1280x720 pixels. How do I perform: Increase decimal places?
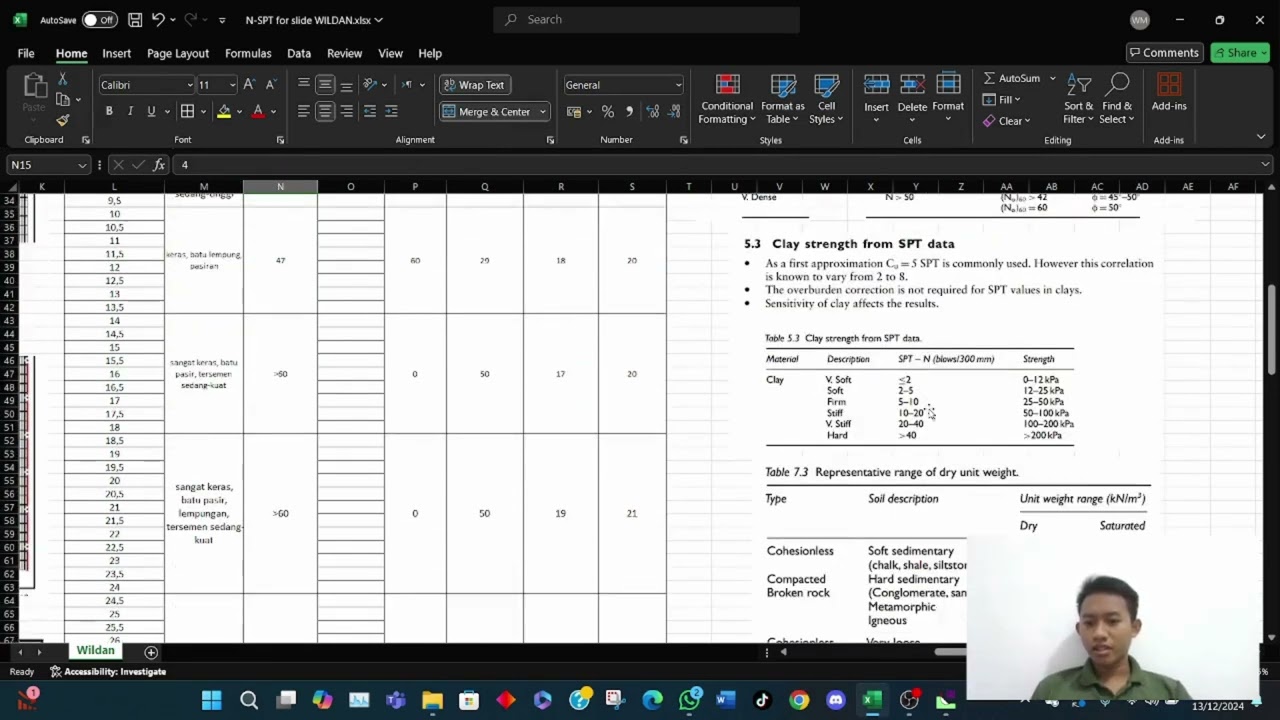[x=651, y=111]
